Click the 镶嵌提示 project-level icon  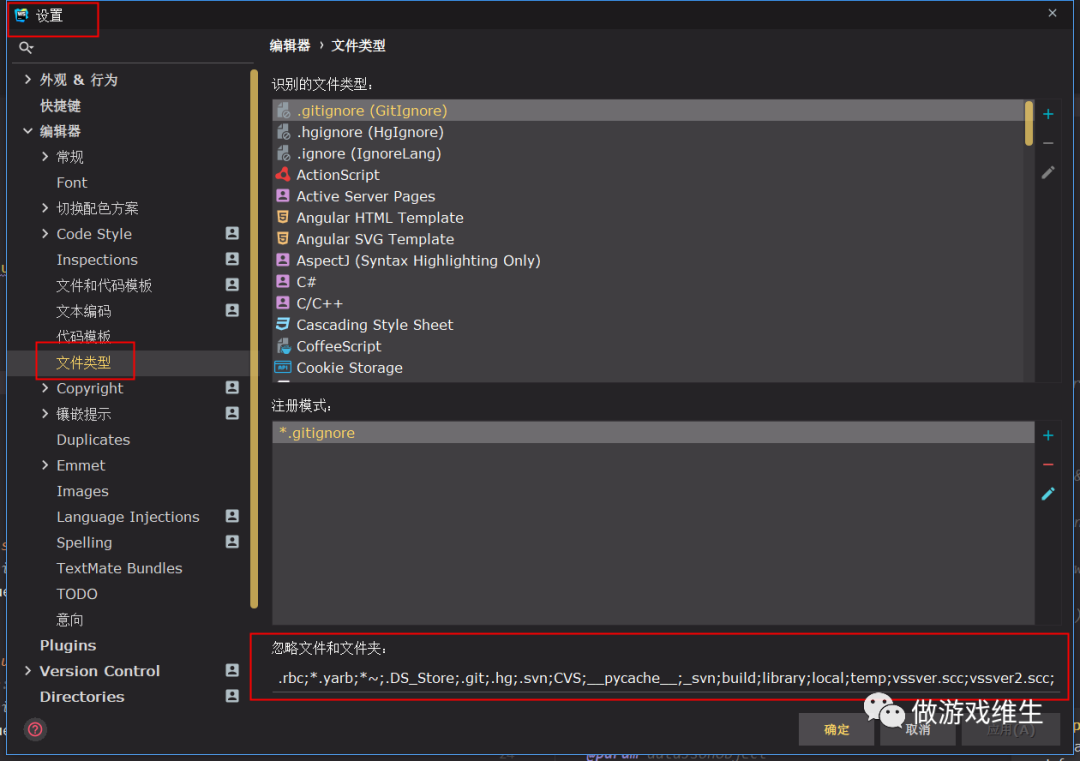pos(232,413)
